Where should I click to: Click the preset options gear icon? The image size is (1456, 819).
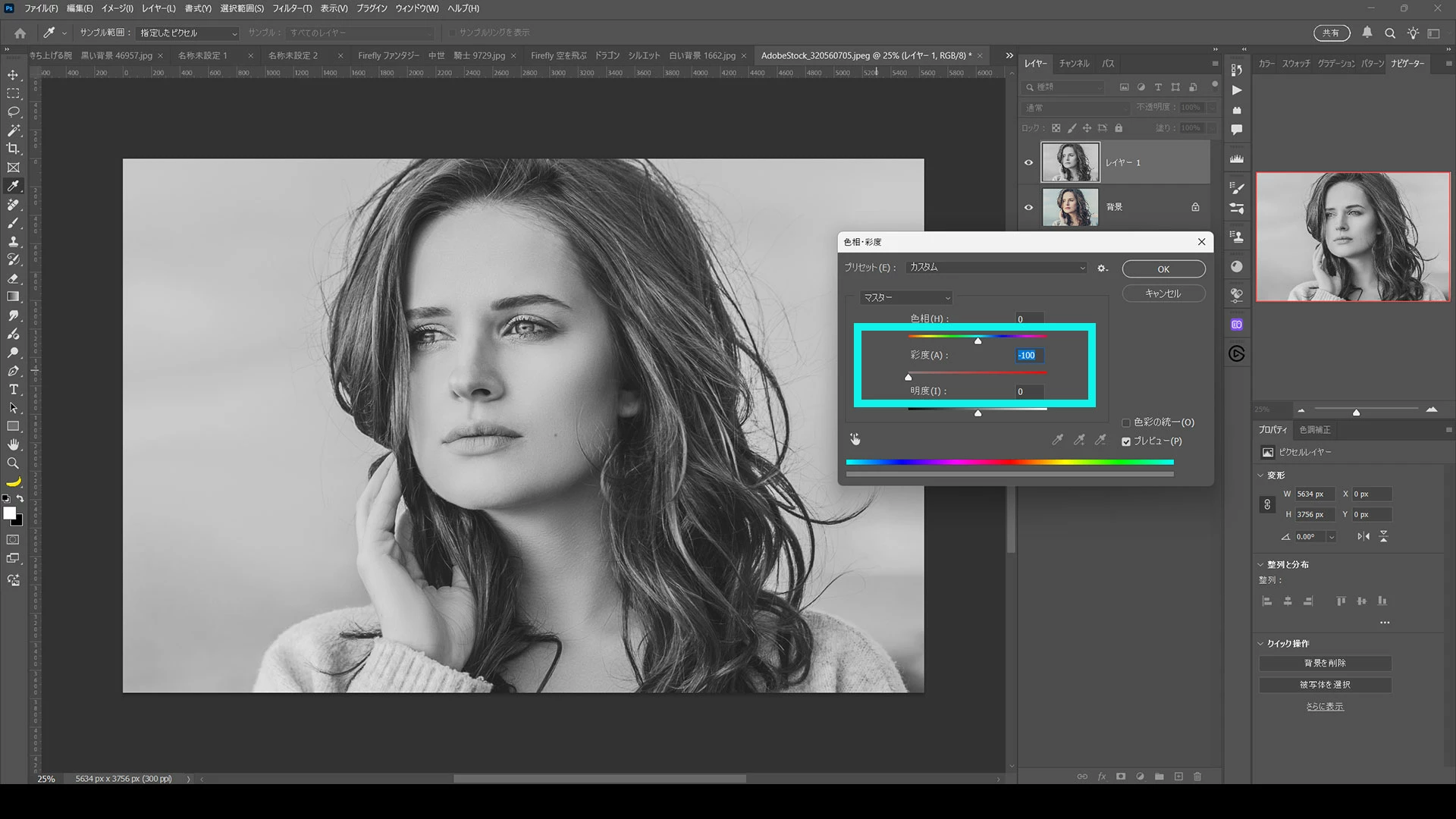click(1103, 268)
